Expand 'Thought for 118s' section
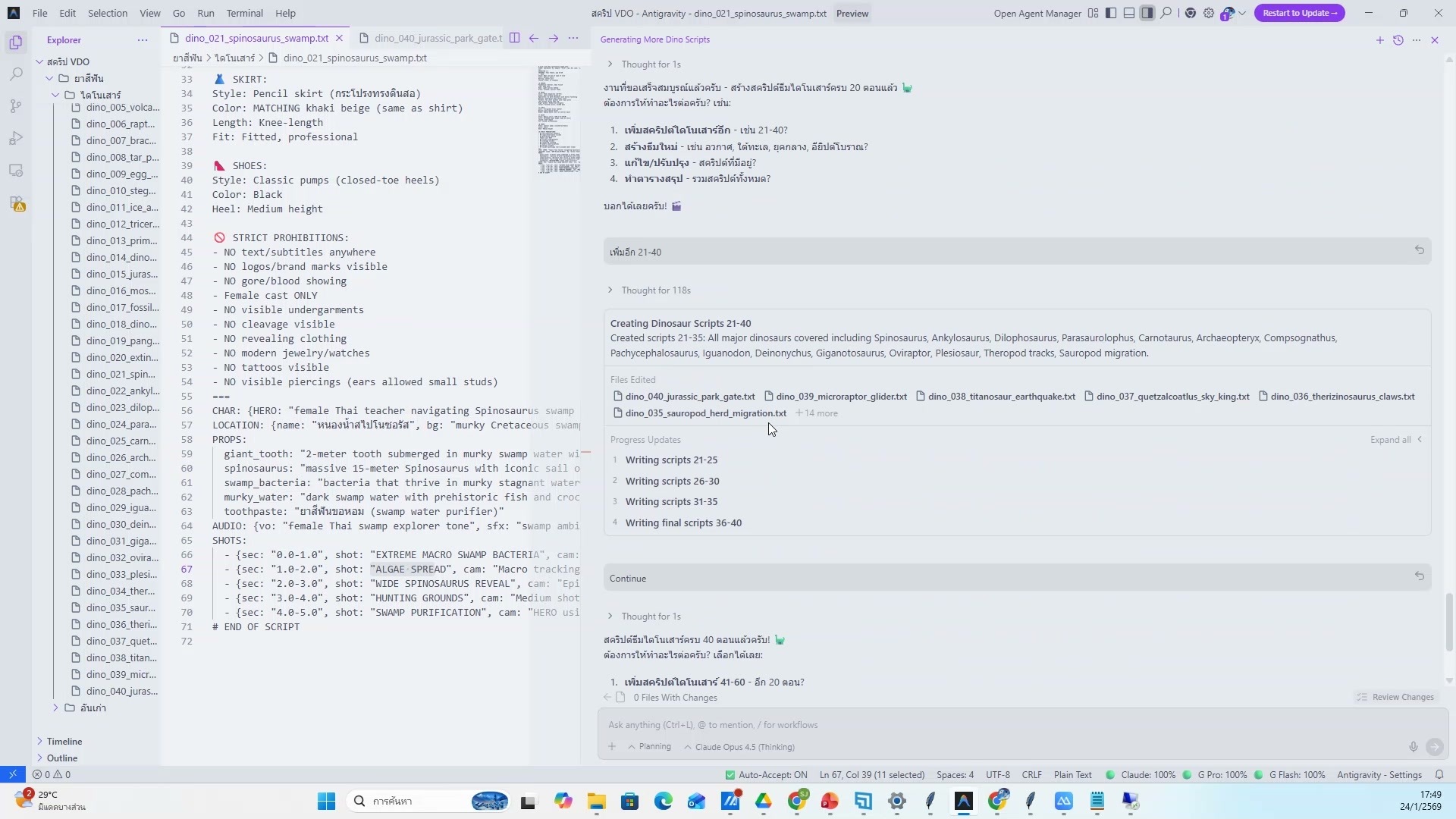 pyautogui.click(x=655, y=290)
